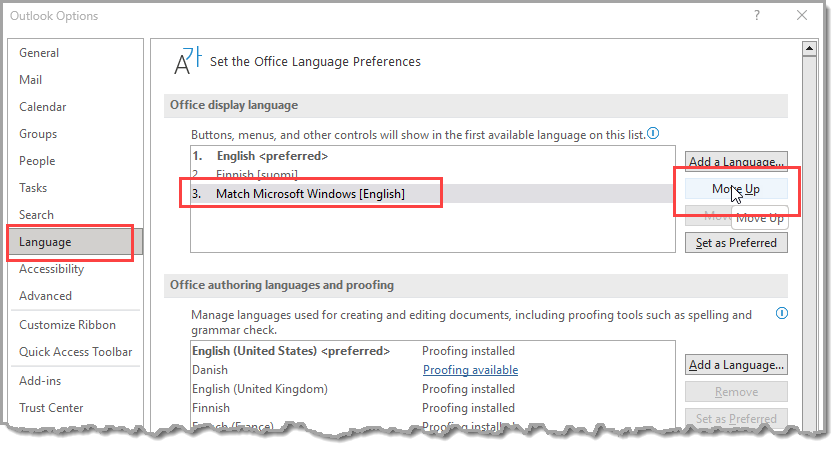Viewport: 836px width, 450px height.
Task: Open Customize Ribbon settings
Action: pos(67,325)
